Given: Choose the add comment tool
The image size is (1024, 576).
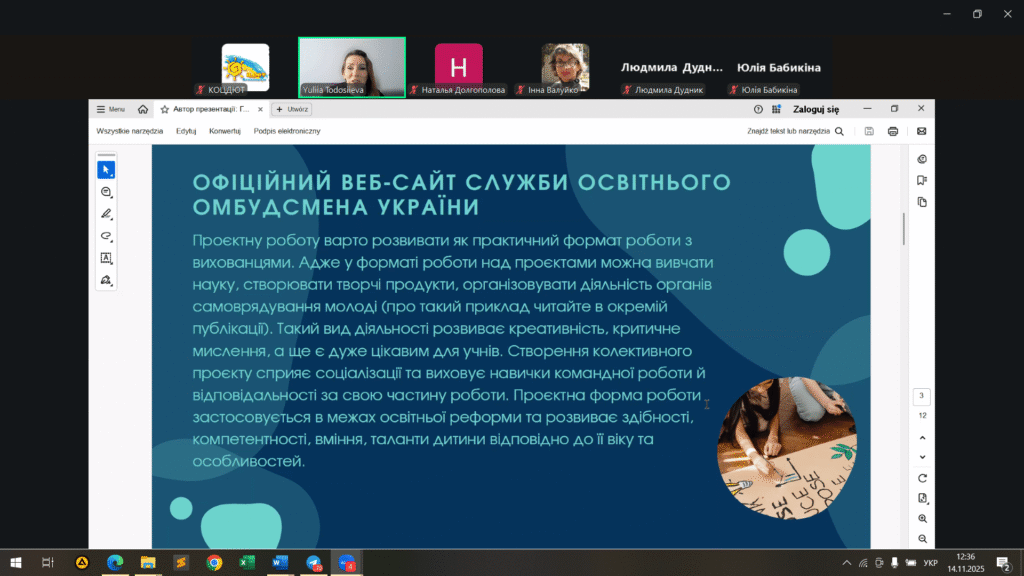Looking at the screenshot, I should point(106,192).
